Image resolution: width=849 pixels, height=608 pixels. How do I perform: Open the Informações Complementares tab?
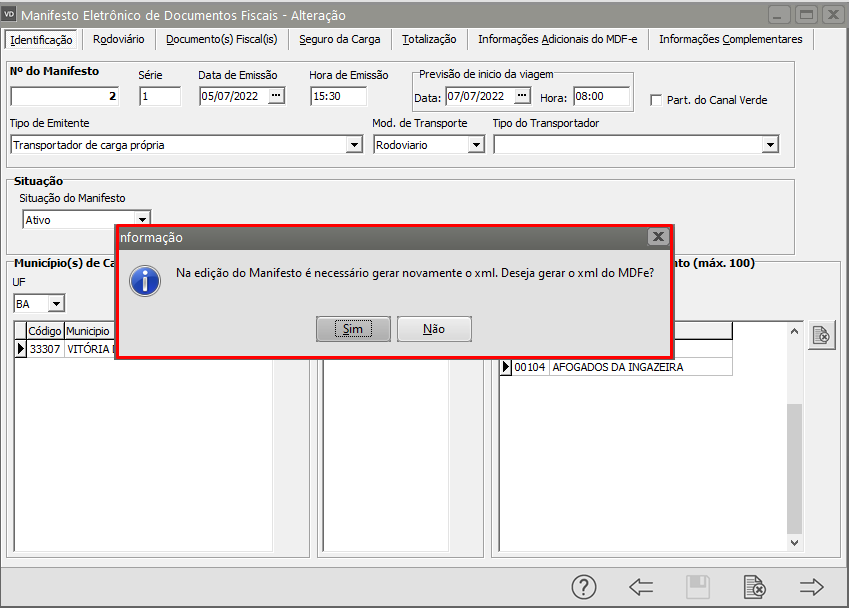pos(730,39)
